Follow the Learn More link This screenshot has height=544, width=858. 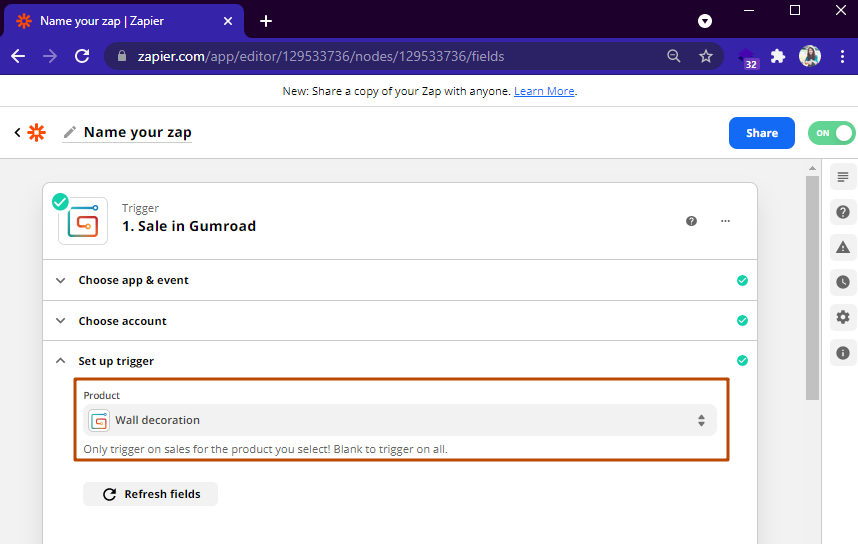tap(544, 91)
